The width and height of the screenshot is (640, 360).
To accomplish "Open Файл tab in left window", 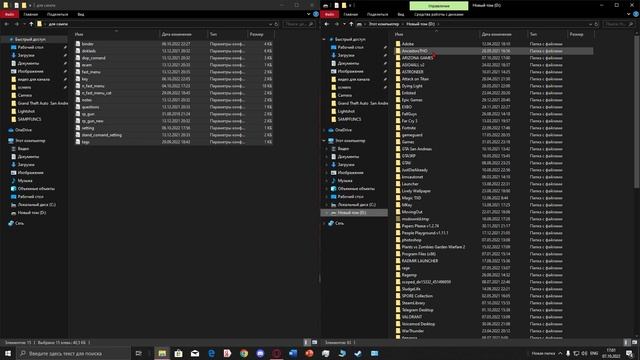I will [x=9, y=14].
